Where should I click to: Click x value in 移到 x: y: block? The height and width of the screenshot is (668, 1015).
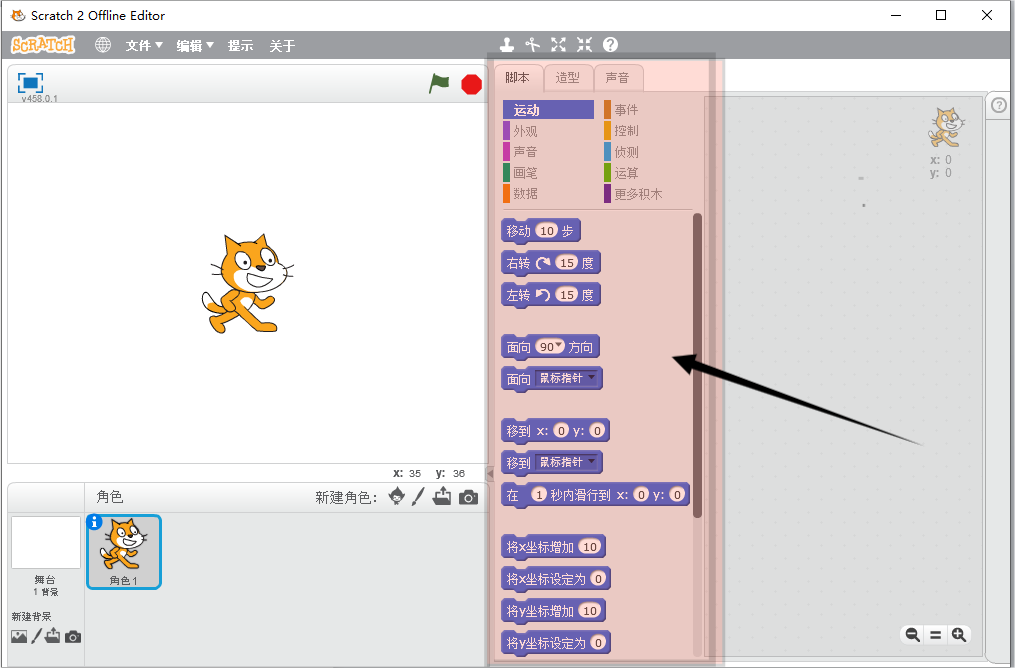click(x=561, y=430)
